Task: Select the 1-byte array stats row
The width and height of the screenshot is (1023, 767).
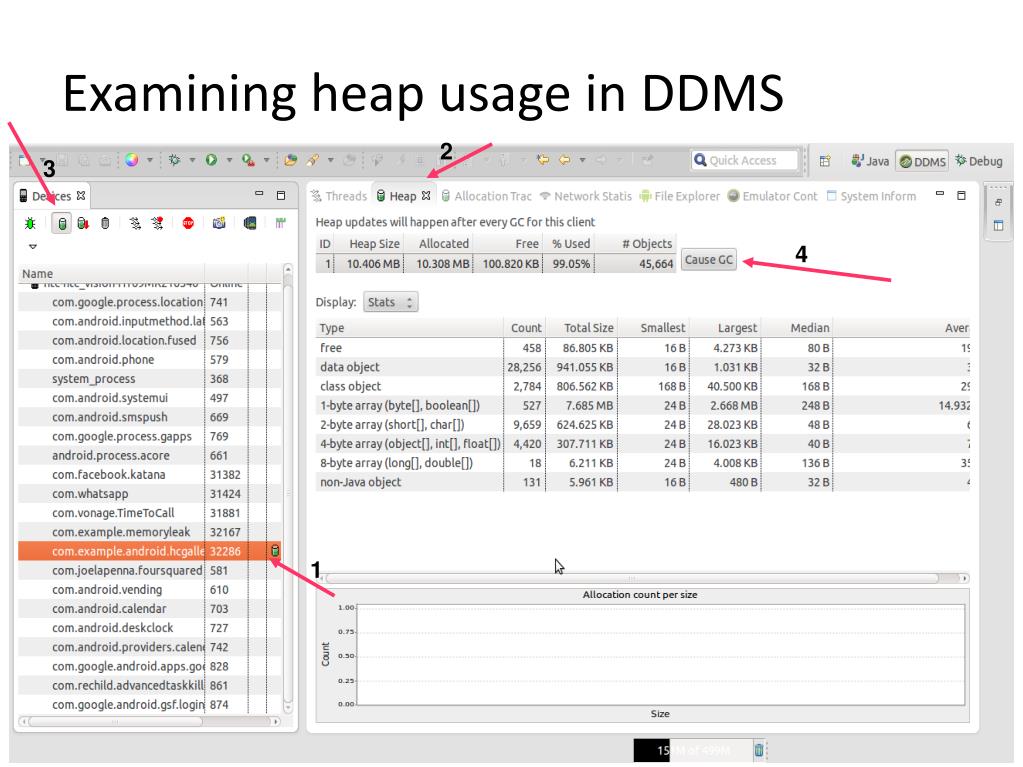Action: click(x=642, y=406)
